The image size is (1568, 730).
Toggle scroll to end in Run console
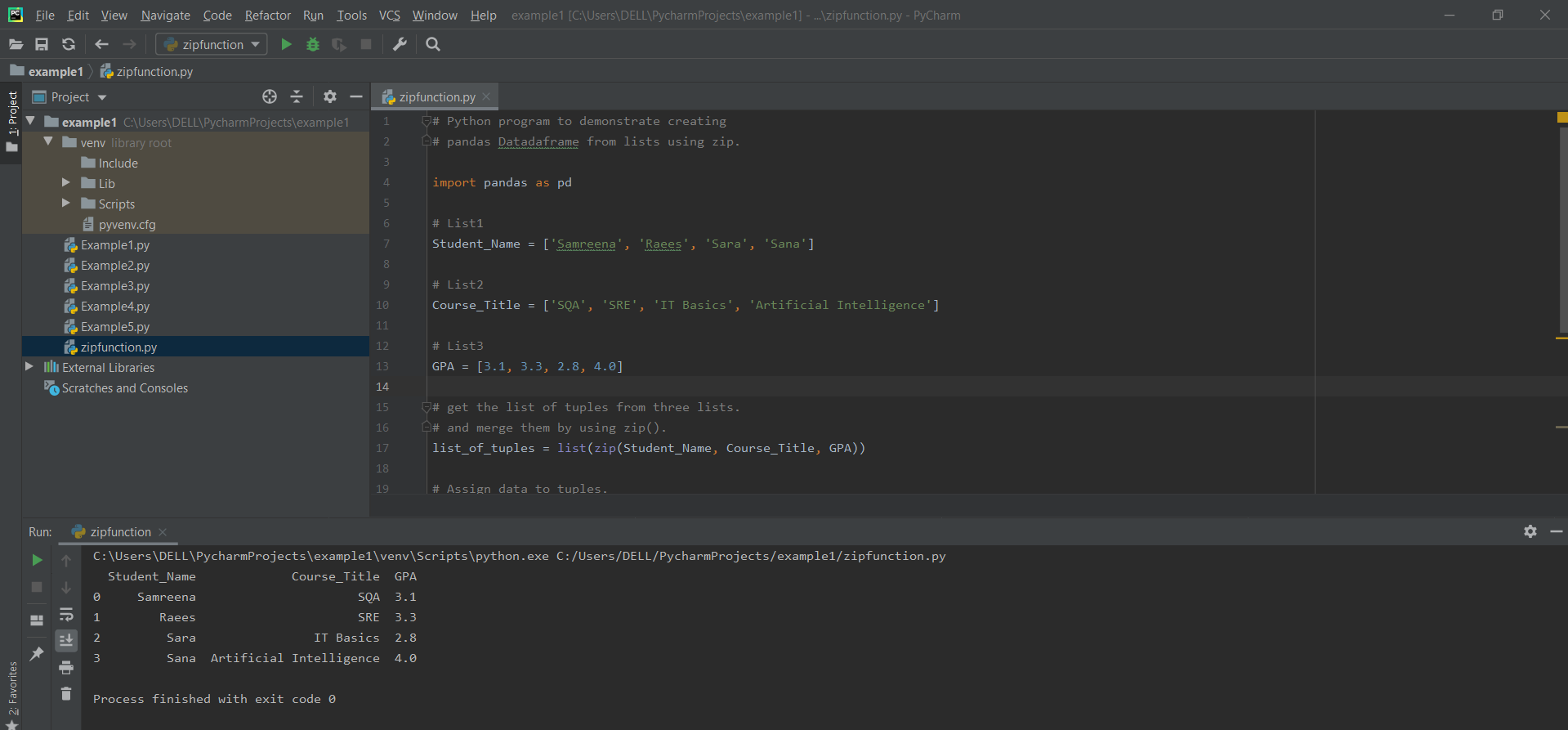[66, 640]
